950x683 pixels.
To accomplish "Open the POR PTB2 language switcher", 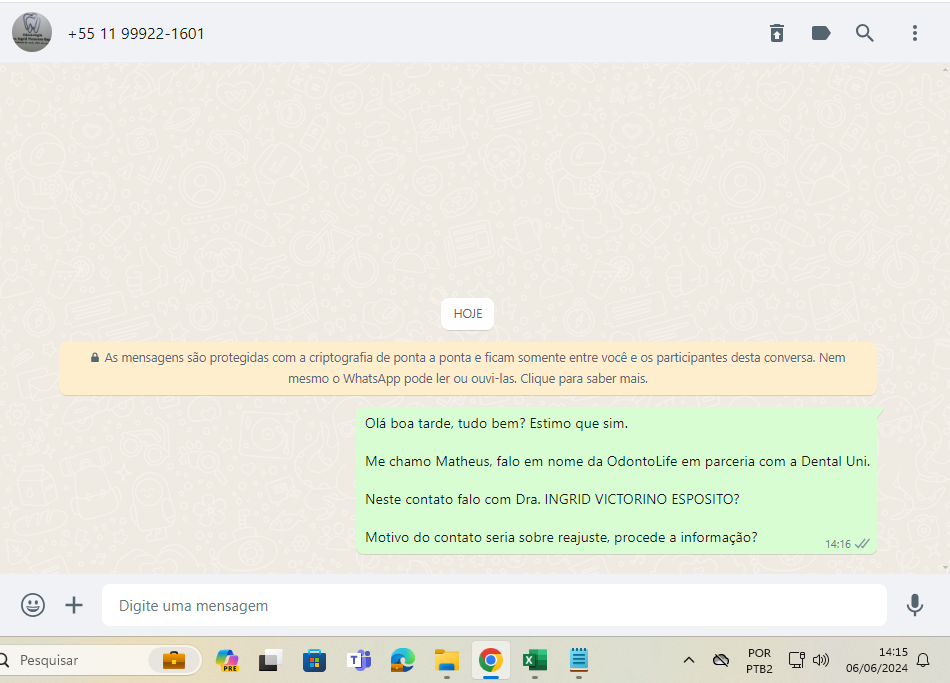I will 759,660.
